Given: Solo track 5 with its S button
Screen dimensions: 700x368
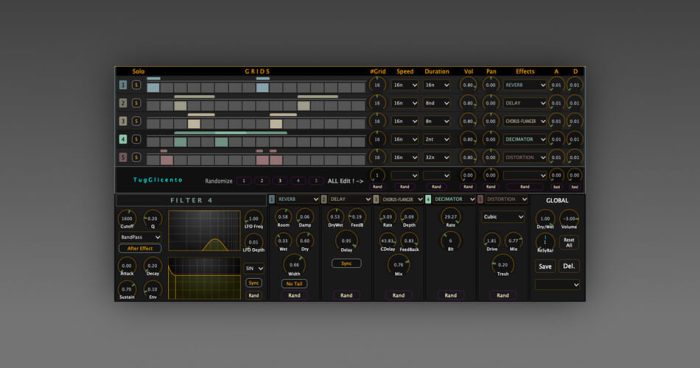Looking at the screenshot, I should coord(136,157).
